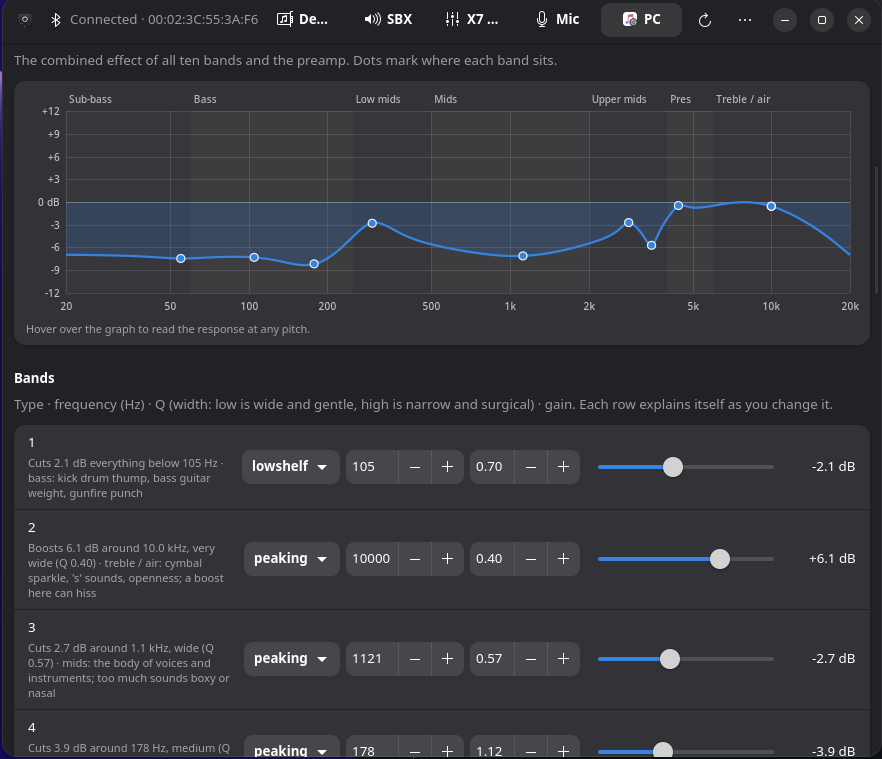This screenshot has height=759, width=882.
Task: Open the three-dots more menu
Action: coord(745,20)
